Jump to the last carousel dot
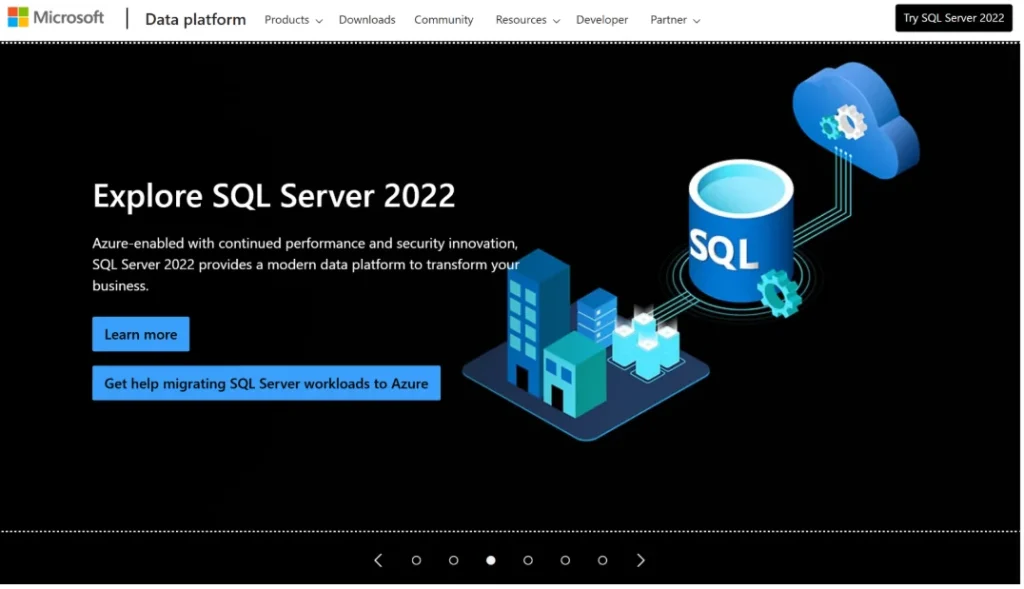1024x589 pixels. (x=602, y=560)
